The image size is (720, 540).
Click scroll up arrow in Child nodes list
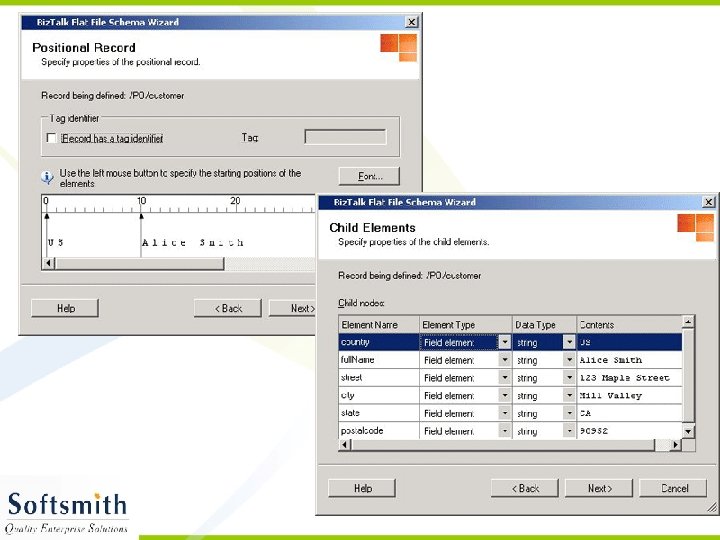(688, 322)
